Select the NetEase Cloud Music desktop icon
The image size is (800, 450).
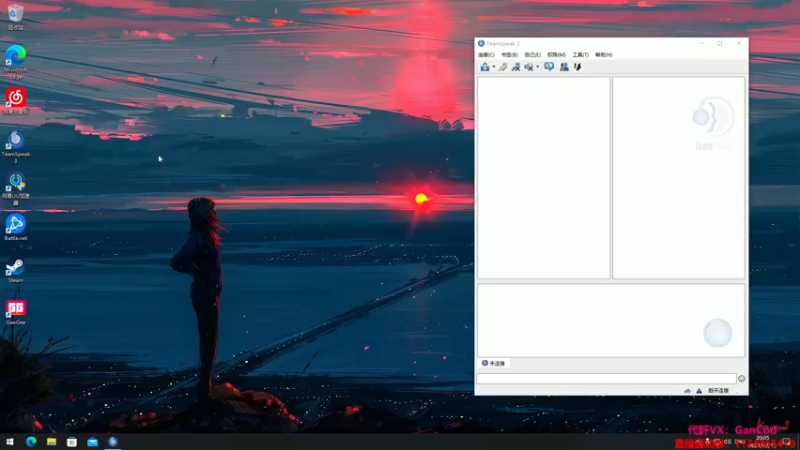[15, 101]
